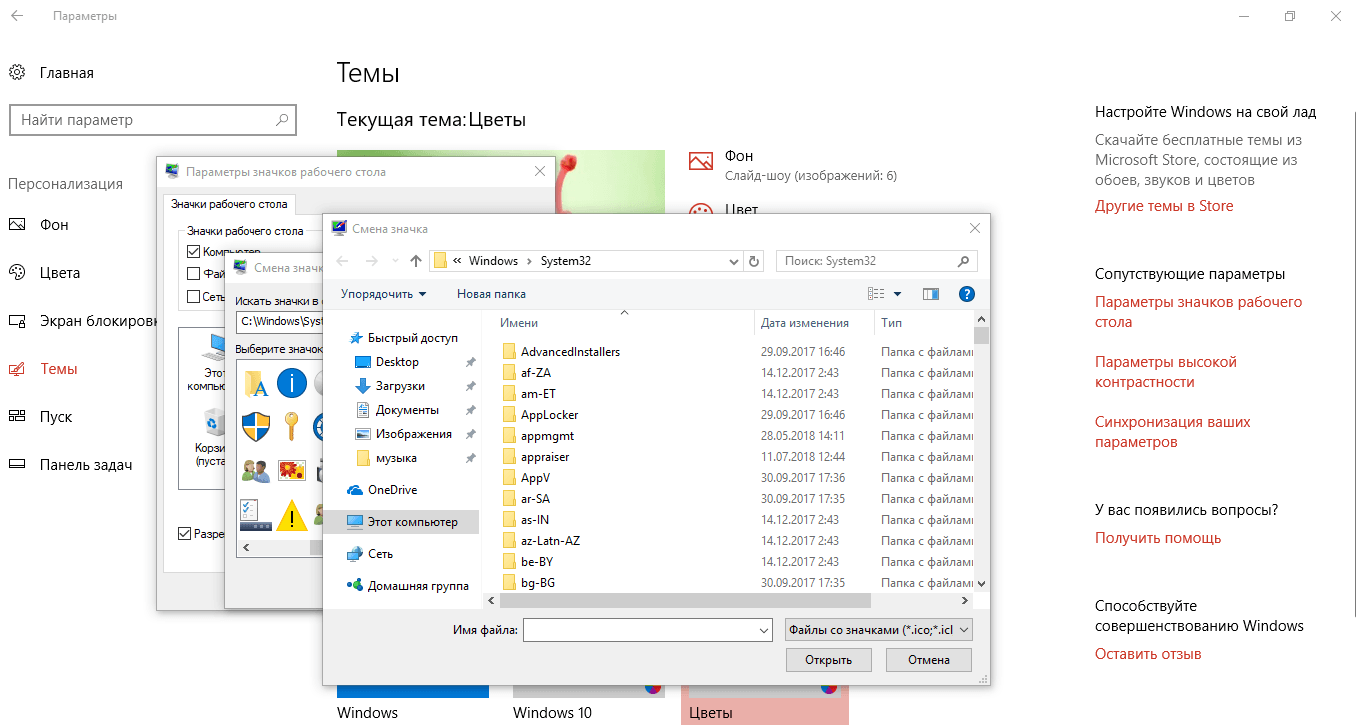Refresh the System32 folder listing
The width and height of the screenshot is (1356, 725).
pos(755,261)
